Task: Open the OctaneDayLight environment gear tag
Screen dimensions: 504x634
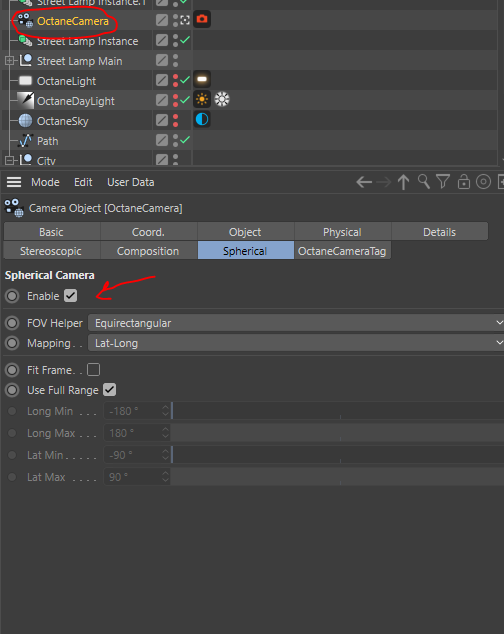Action: click(x=222, y=99)
